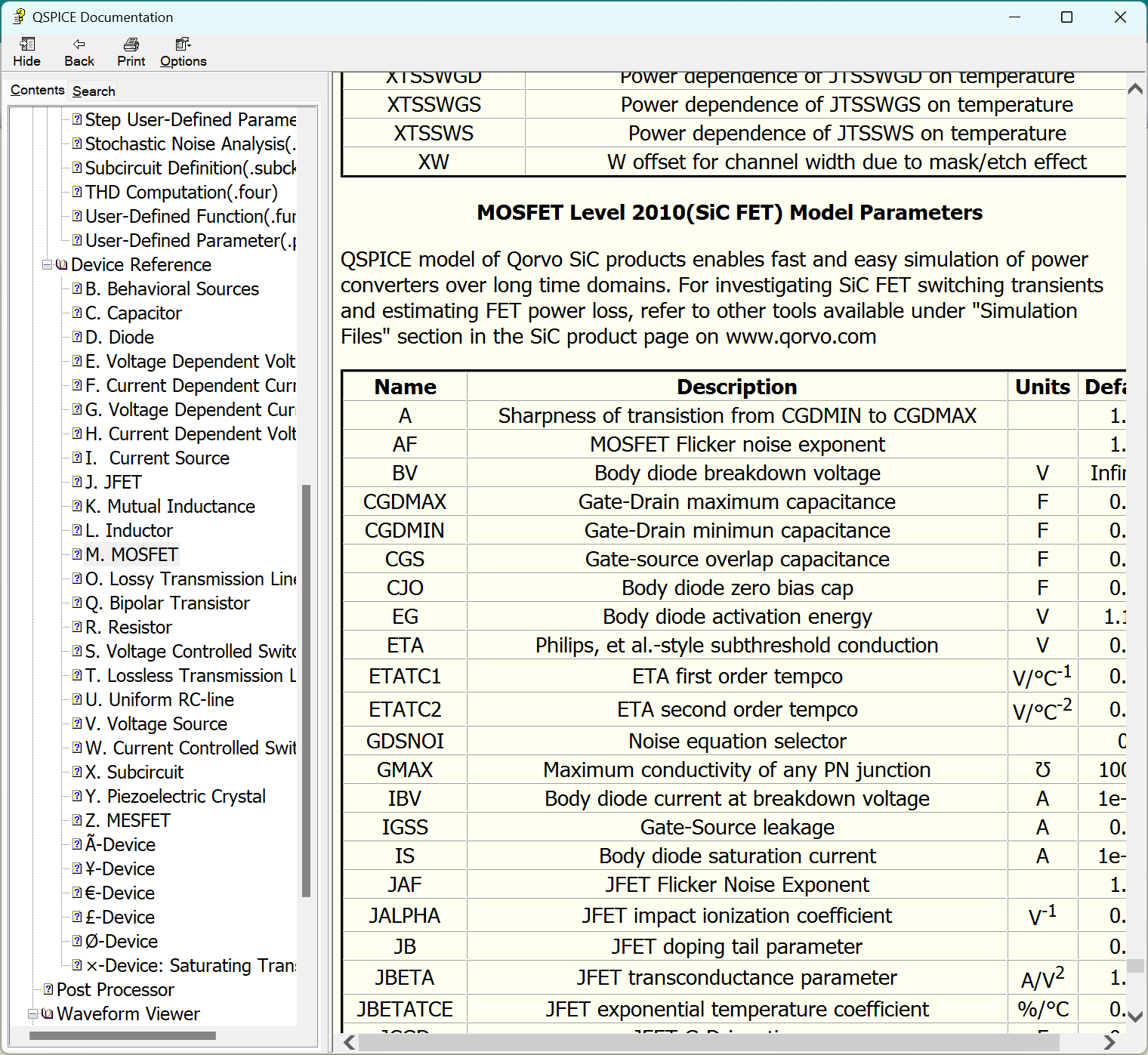This screenshot has height=1055, width=1148.
Task: Open Stochastic Noise Analysis topic
Action: 190,144
